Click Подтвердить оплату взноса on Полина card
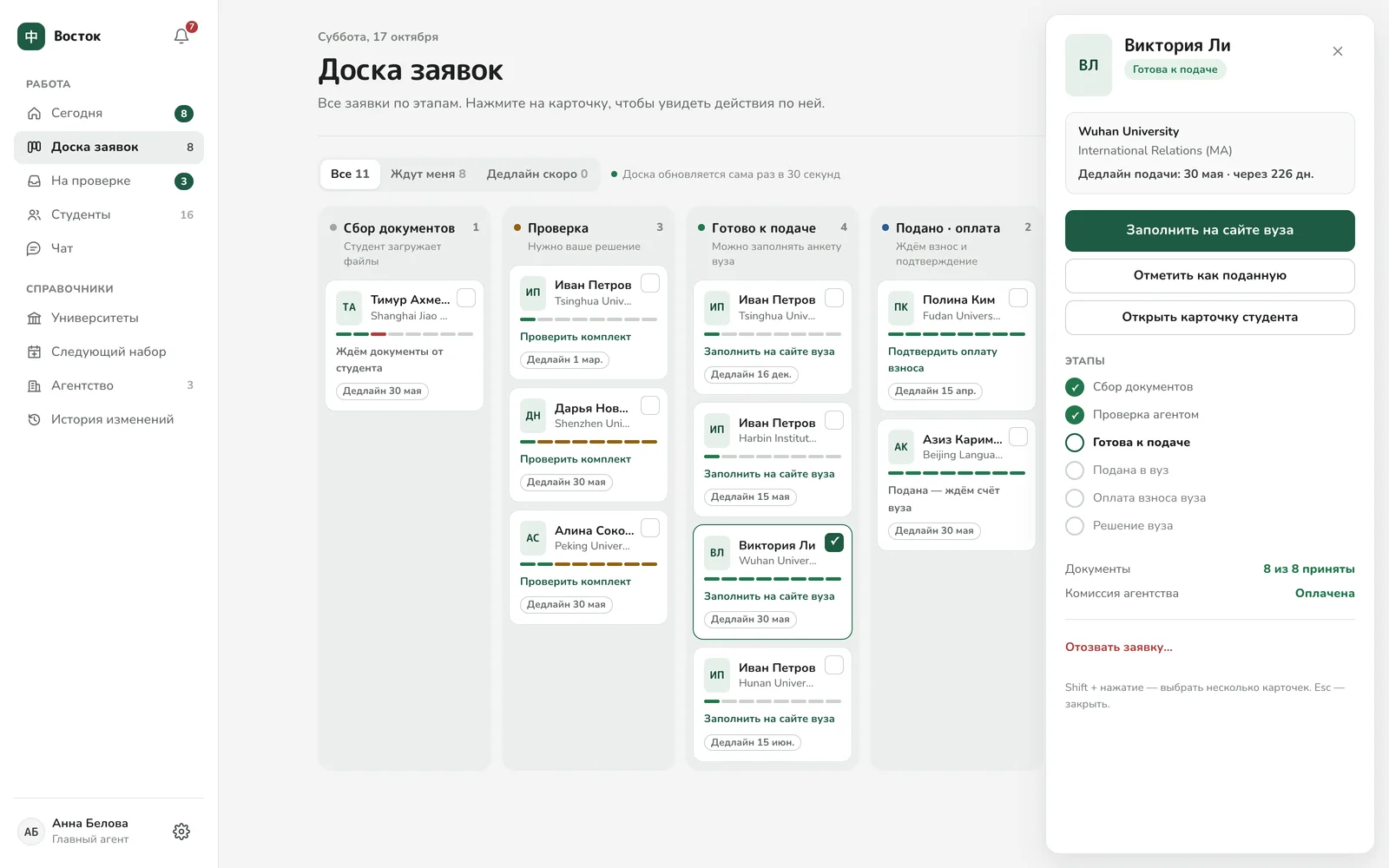1389x868 pixels. click(943, 359)
